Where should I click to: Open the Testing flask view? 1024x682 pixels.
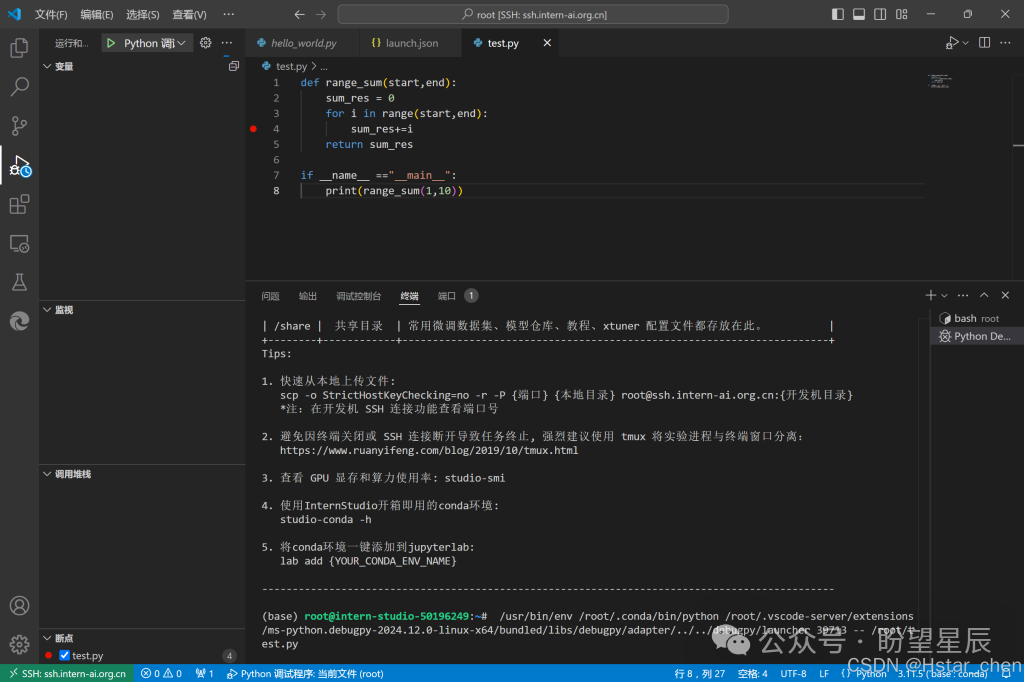(x=19, y=282)
